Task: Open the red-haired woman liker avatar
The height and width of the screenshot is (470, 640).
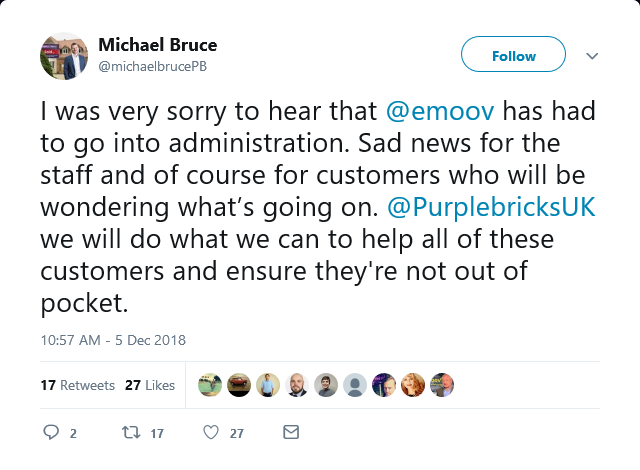Action: [413, 385]
